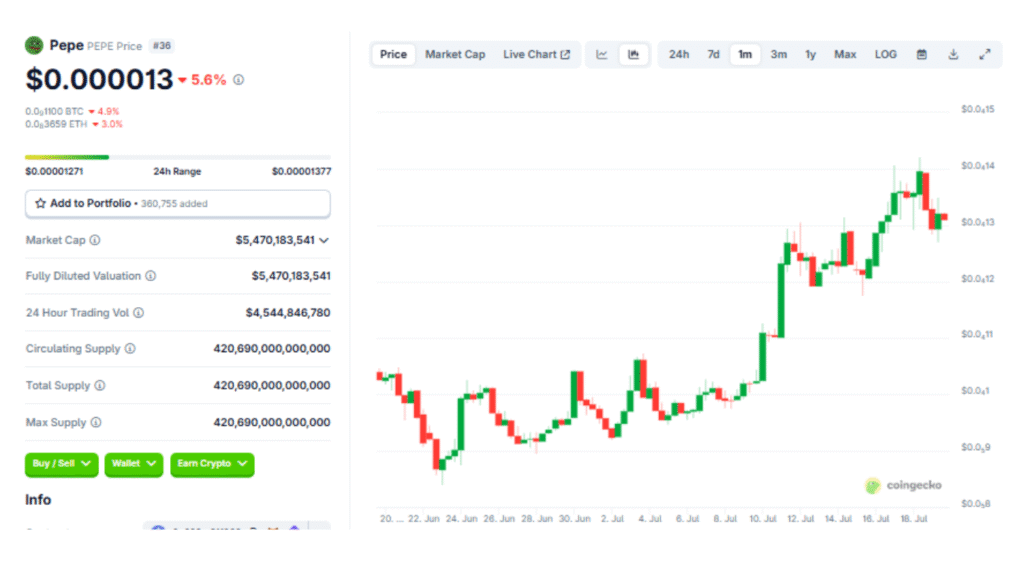Image resolution: width=1024 pixels, height=561 pixels.
Task: Switch to the Market Cap tab
Action: (x=455, y=54)
